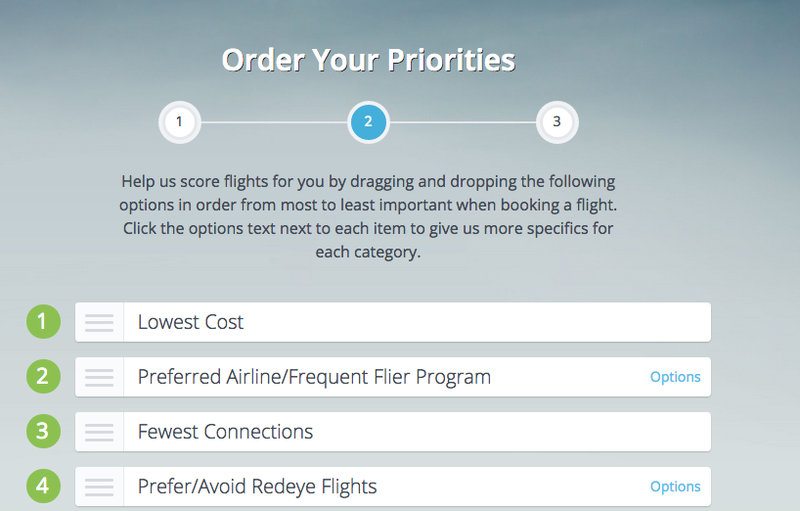Select the active step 2 circle
This screenshot has height=511, width=800.
click(368, 122)
